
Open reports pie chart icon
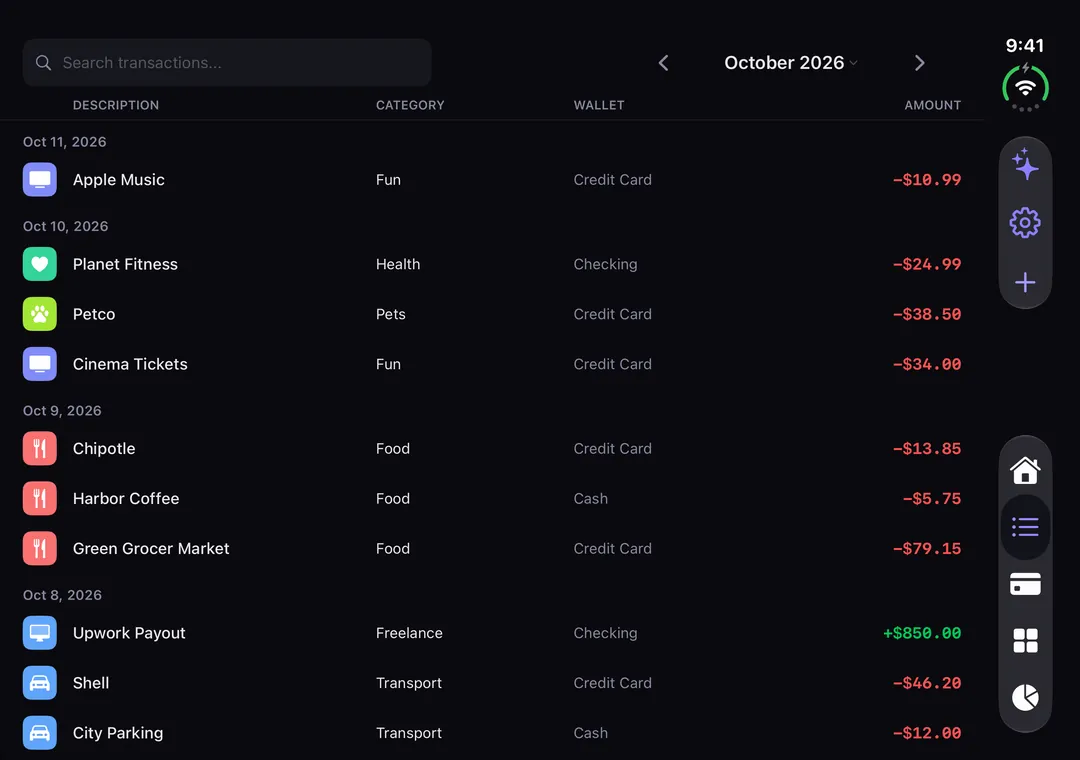click(x=1025, y=697)
